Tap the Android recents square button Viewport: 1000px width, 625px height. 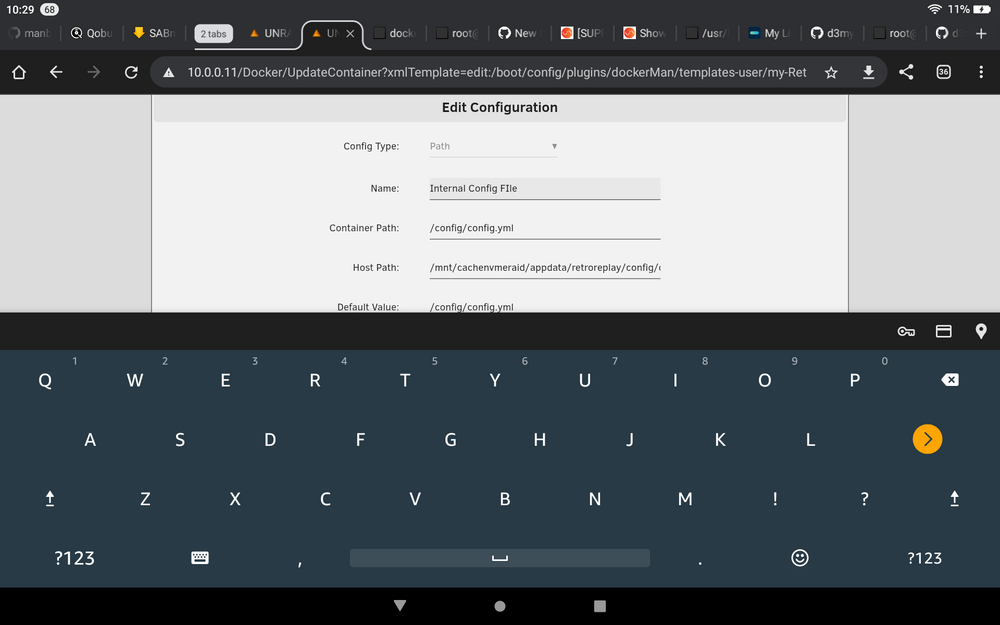tap(599, 606)
